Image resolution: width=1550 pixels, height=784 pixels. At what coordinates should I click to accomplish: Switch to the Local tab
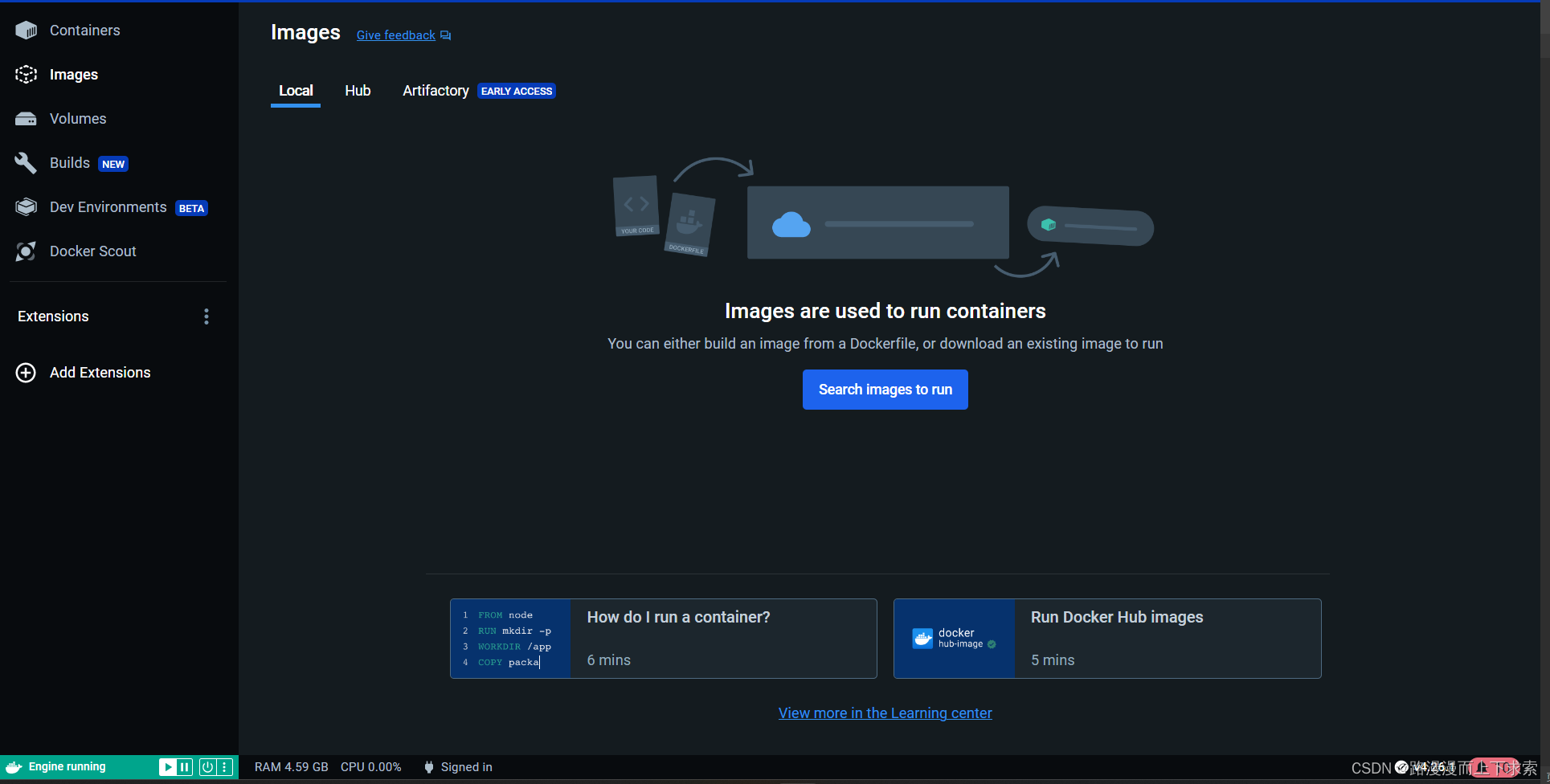tap(296, 91)
